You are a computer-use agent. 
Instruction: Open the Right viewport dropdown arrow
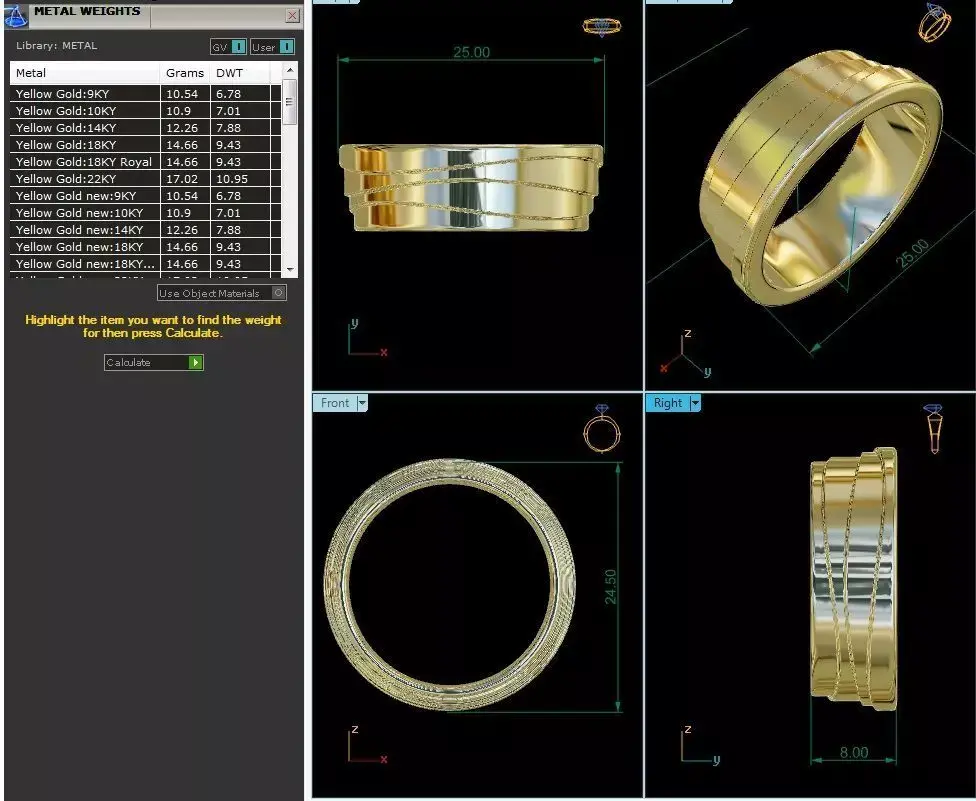695,403
